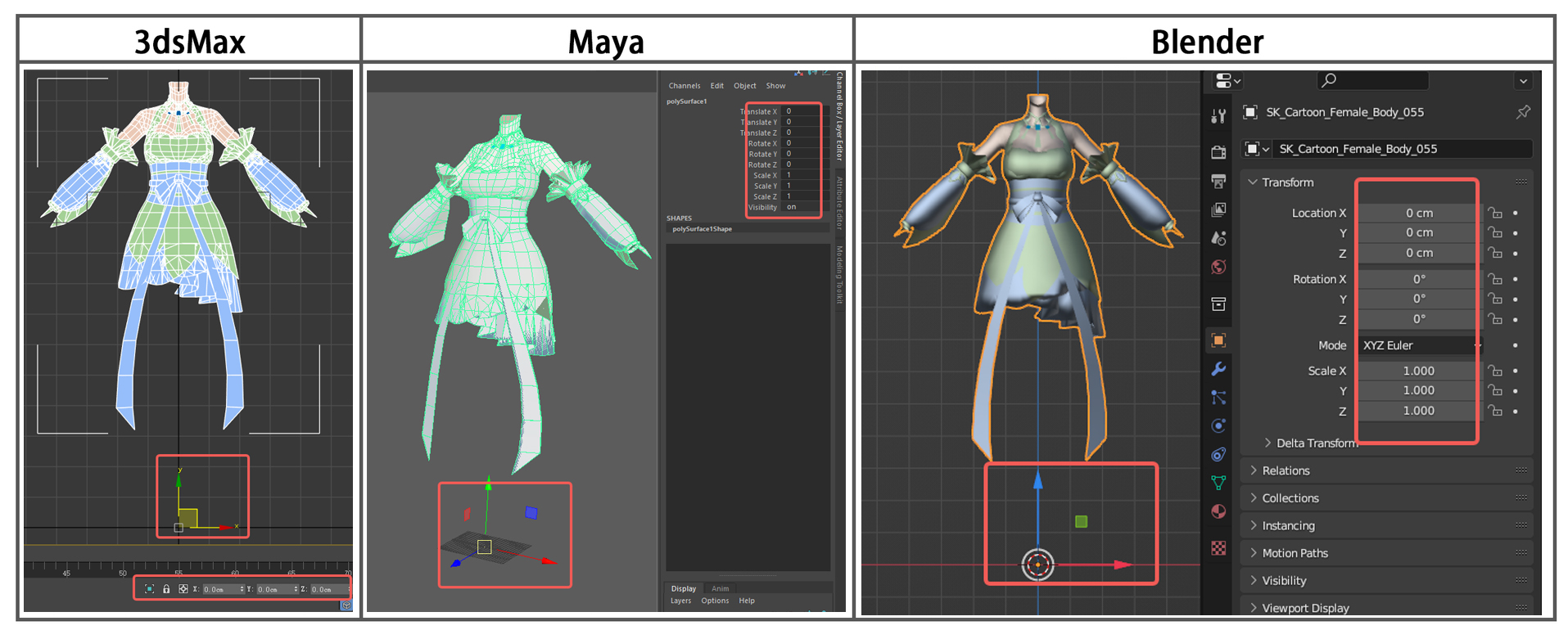Toggle lock for Blender Rotation Y

pos(1495,299)
